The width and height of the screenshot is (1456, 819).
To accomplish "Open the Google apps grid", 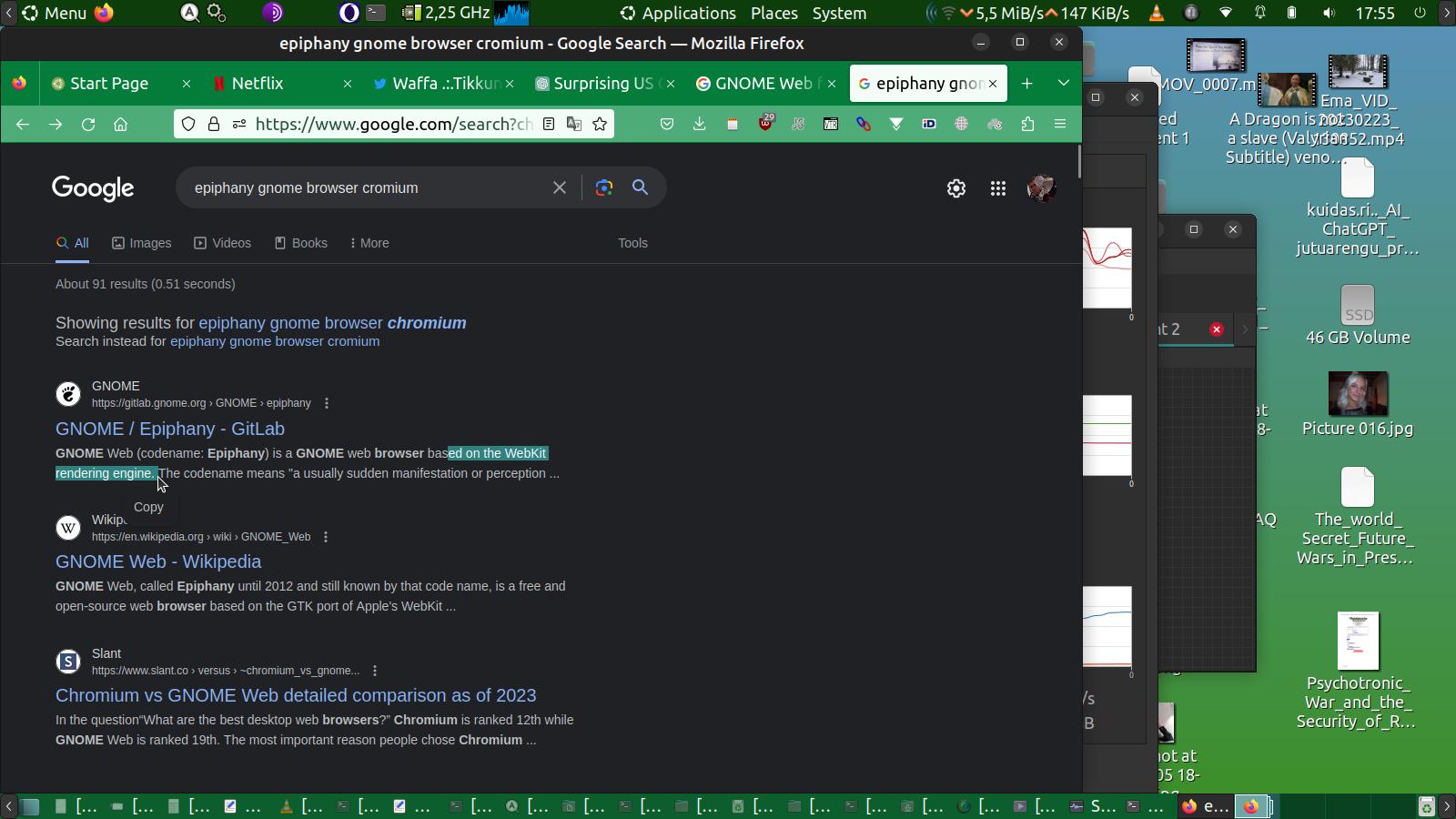I will tap(998, 188).
